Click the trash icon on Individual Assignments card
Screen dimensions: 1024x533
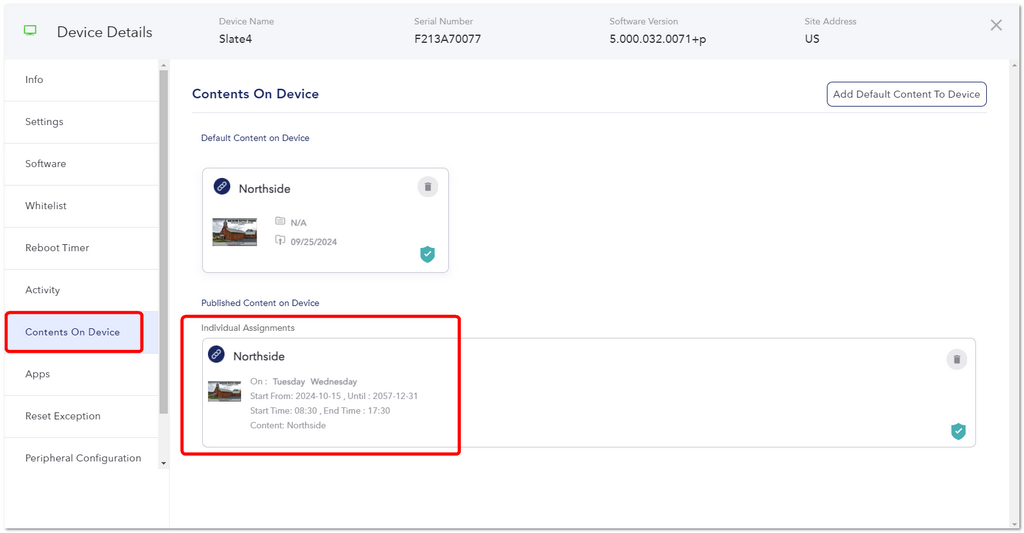[957, 359]
